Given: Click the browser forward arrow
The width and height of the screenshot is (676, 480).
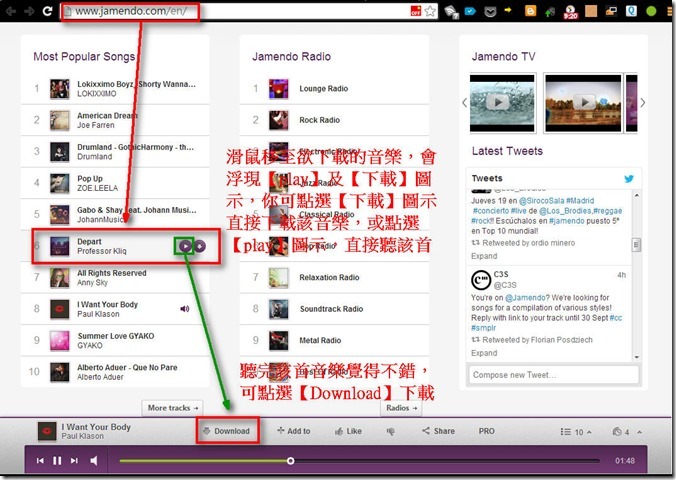Looking at the screenshot, I should (x=29, y=11).
